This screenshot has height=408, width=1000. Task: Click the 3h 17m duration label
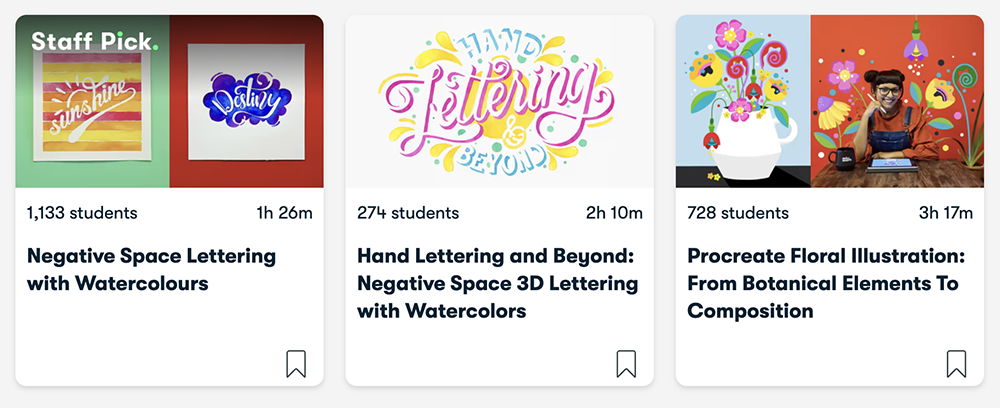[944, 213]
